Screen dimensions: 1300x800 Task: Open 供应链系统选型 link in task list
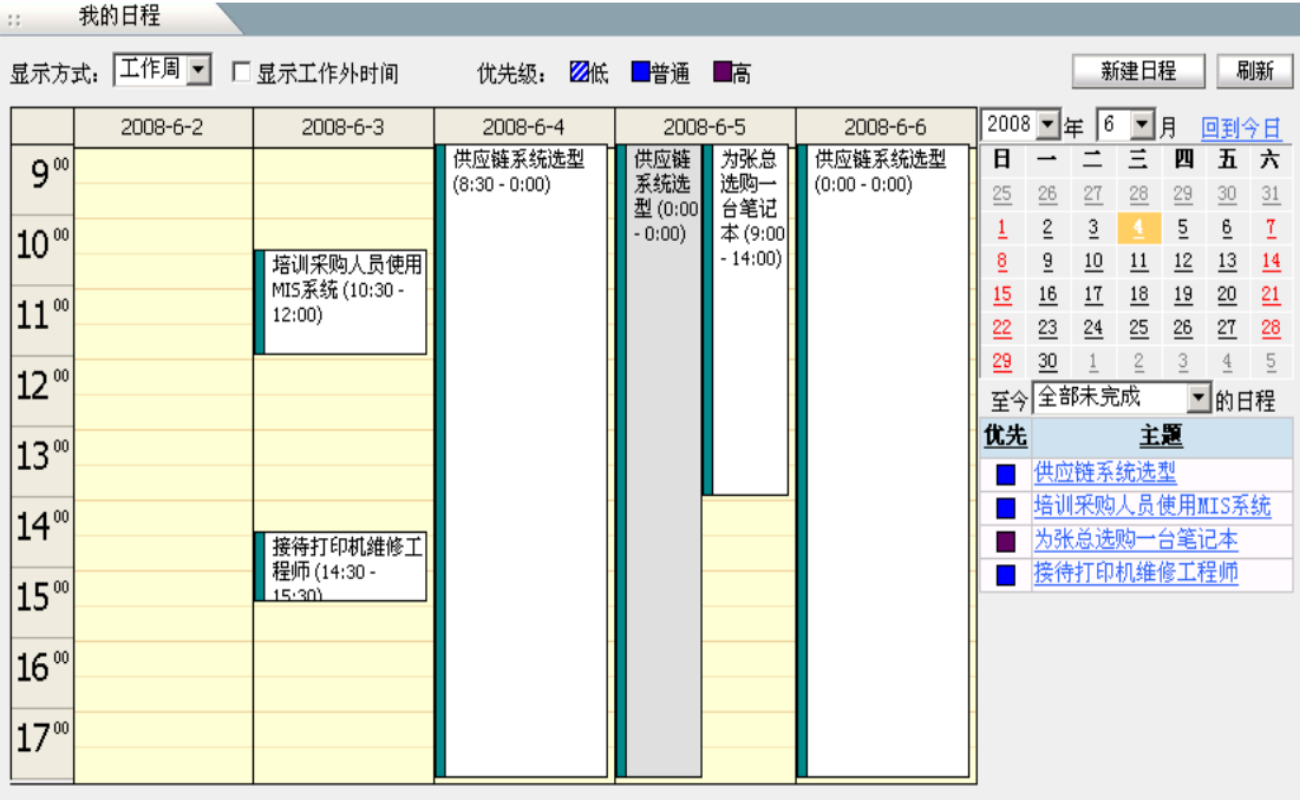[1105, 472]
